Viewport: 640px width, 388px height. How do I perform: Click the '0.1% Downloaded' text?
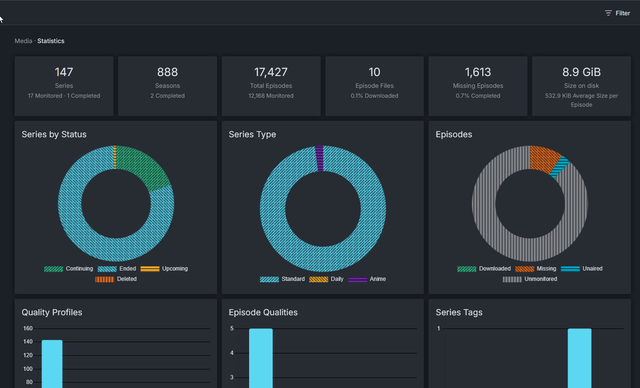click(374, 96)
